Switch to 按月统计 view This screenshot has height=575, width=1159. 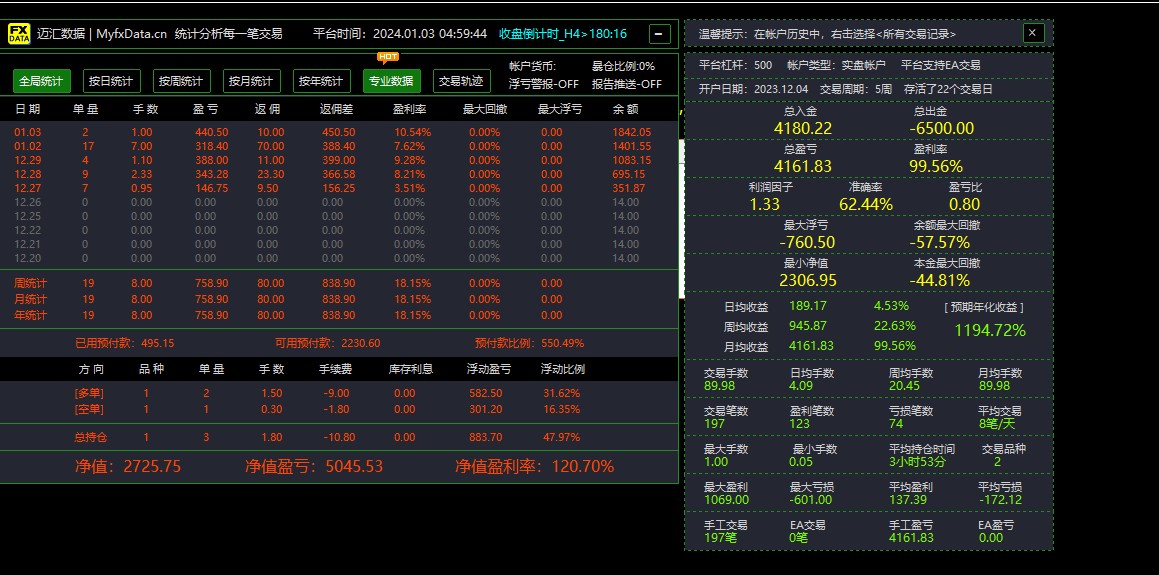tap(251, 81)
